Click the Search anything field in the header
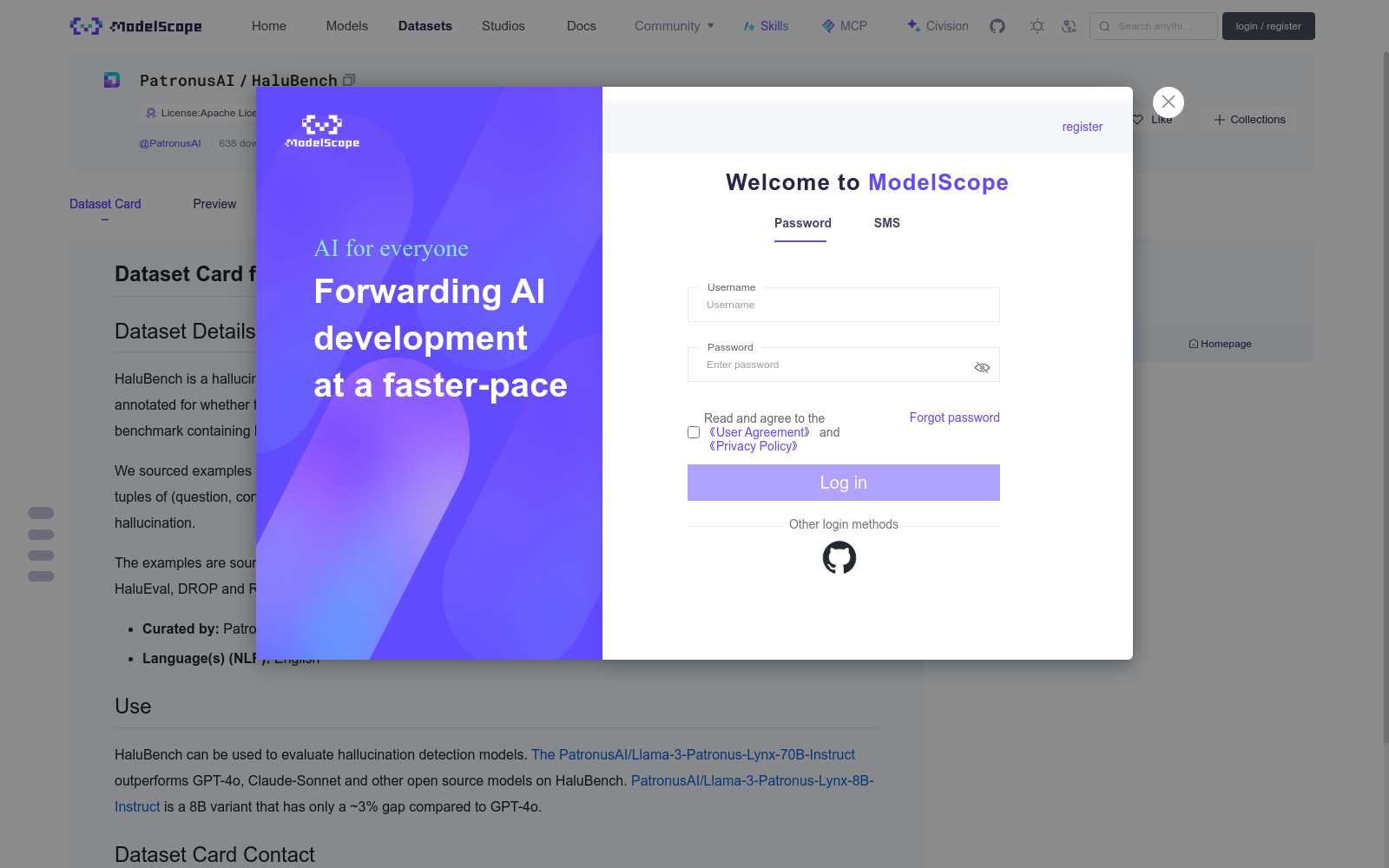1389x868 pixels. pyautogui.click(x=1154, y=26)
